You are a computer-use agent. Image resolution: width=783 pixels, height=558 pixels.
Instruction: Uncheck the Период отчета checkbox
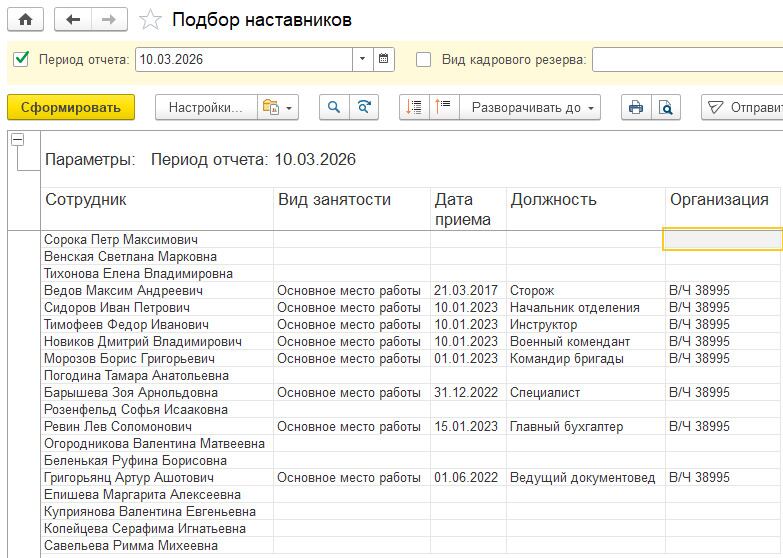click(21, 59)
